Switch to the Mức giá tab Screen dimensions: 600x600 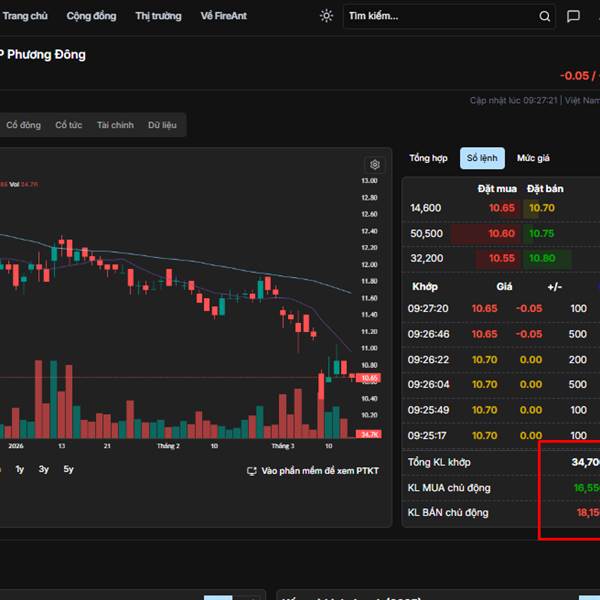coord(533,158)
